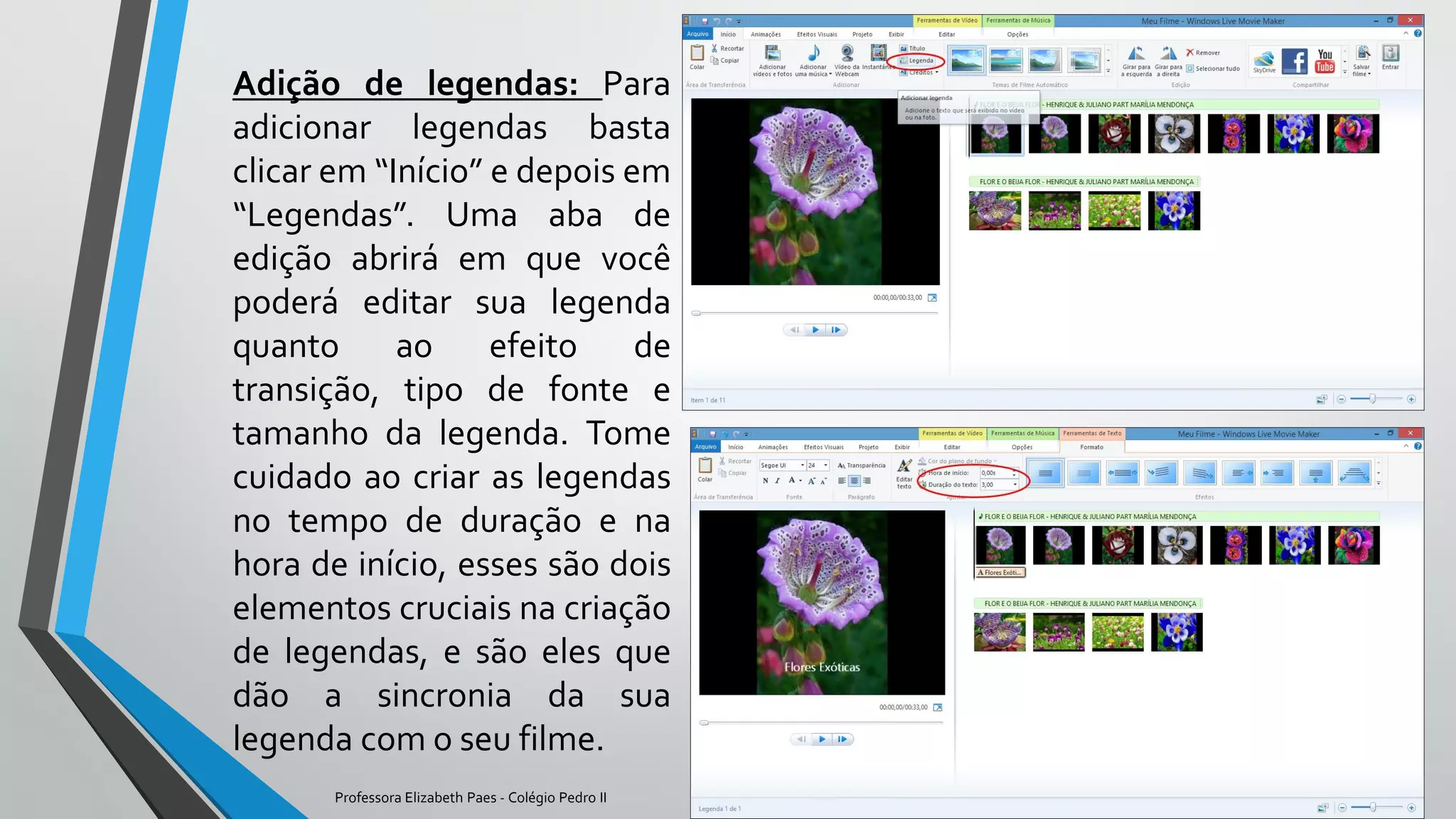Expand the Salvar filme dropdown
1456x819 pixels.
coord(1369,74)
